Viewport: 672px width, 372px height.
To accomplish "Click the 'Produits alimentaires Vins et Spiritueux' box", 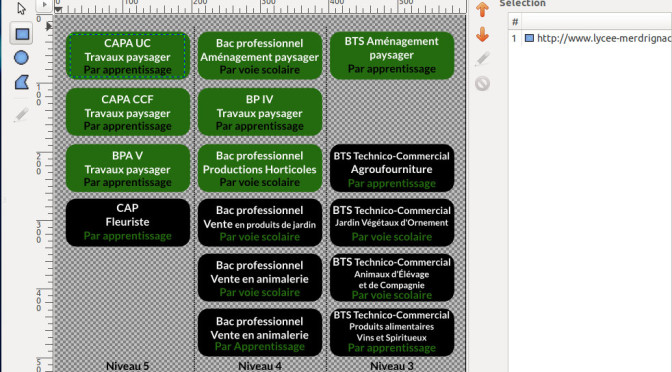I will click(x=392, y=333).
